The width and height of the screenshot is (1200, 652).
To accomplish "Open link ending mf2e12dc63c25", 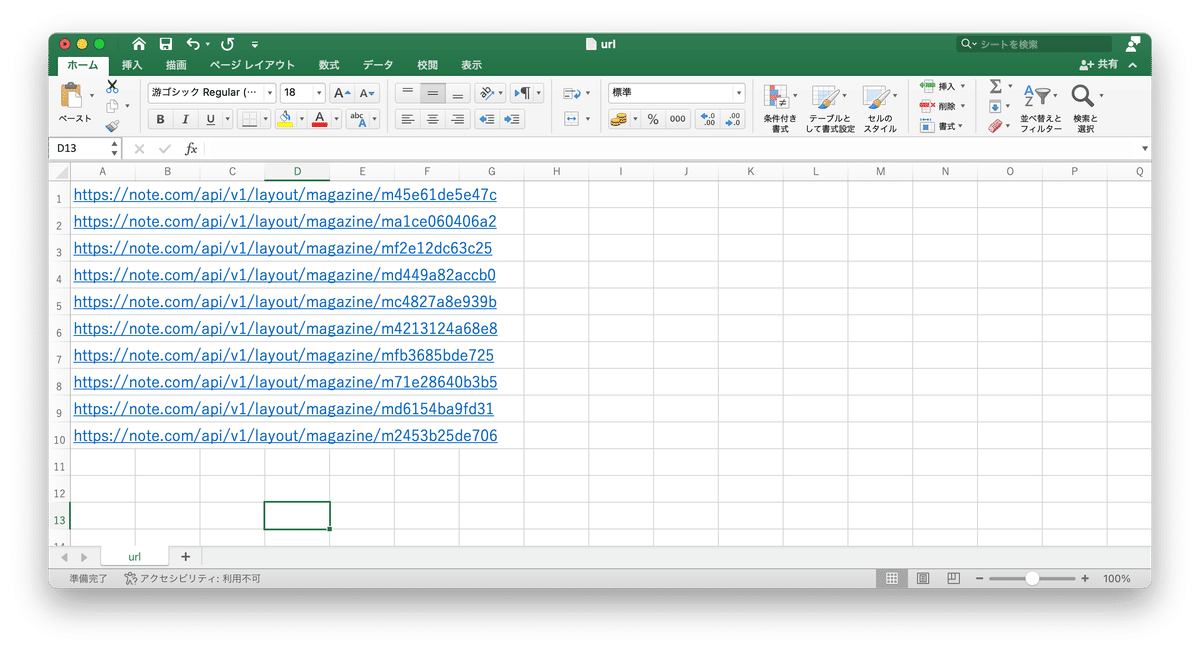I will pyautogui.click(x=283, y=248).
